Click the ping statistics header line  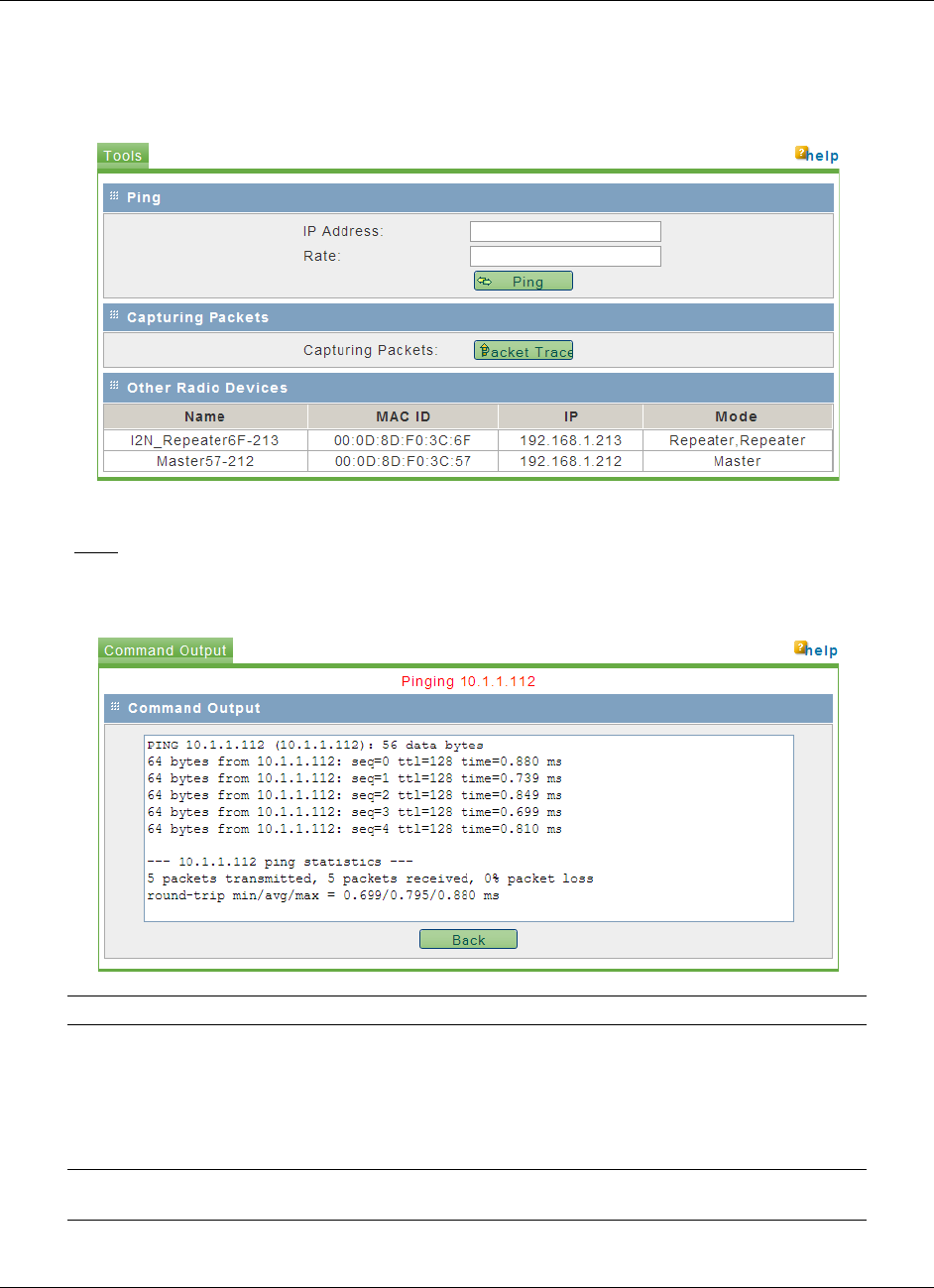280,862
